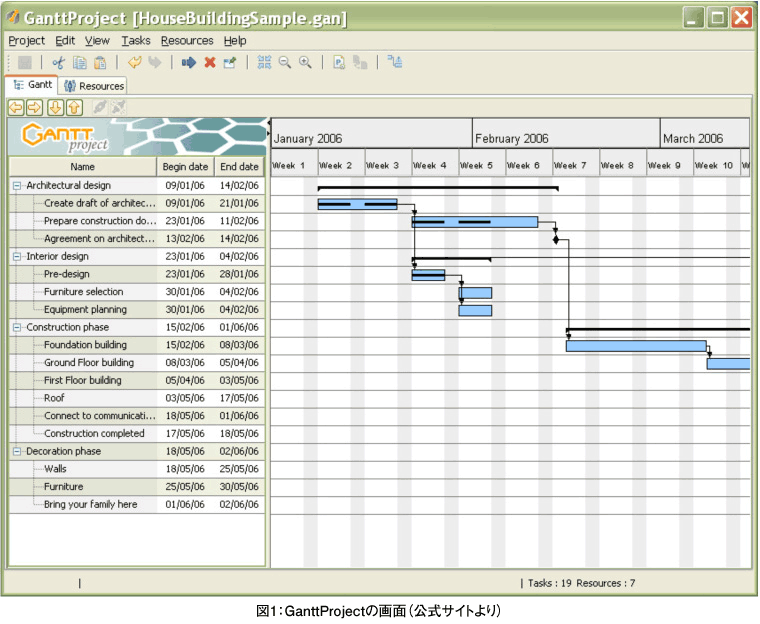Click the Pre-design Gantt bar
The width and height of the screenshot is (760, 624).
(x=428, y=275)
